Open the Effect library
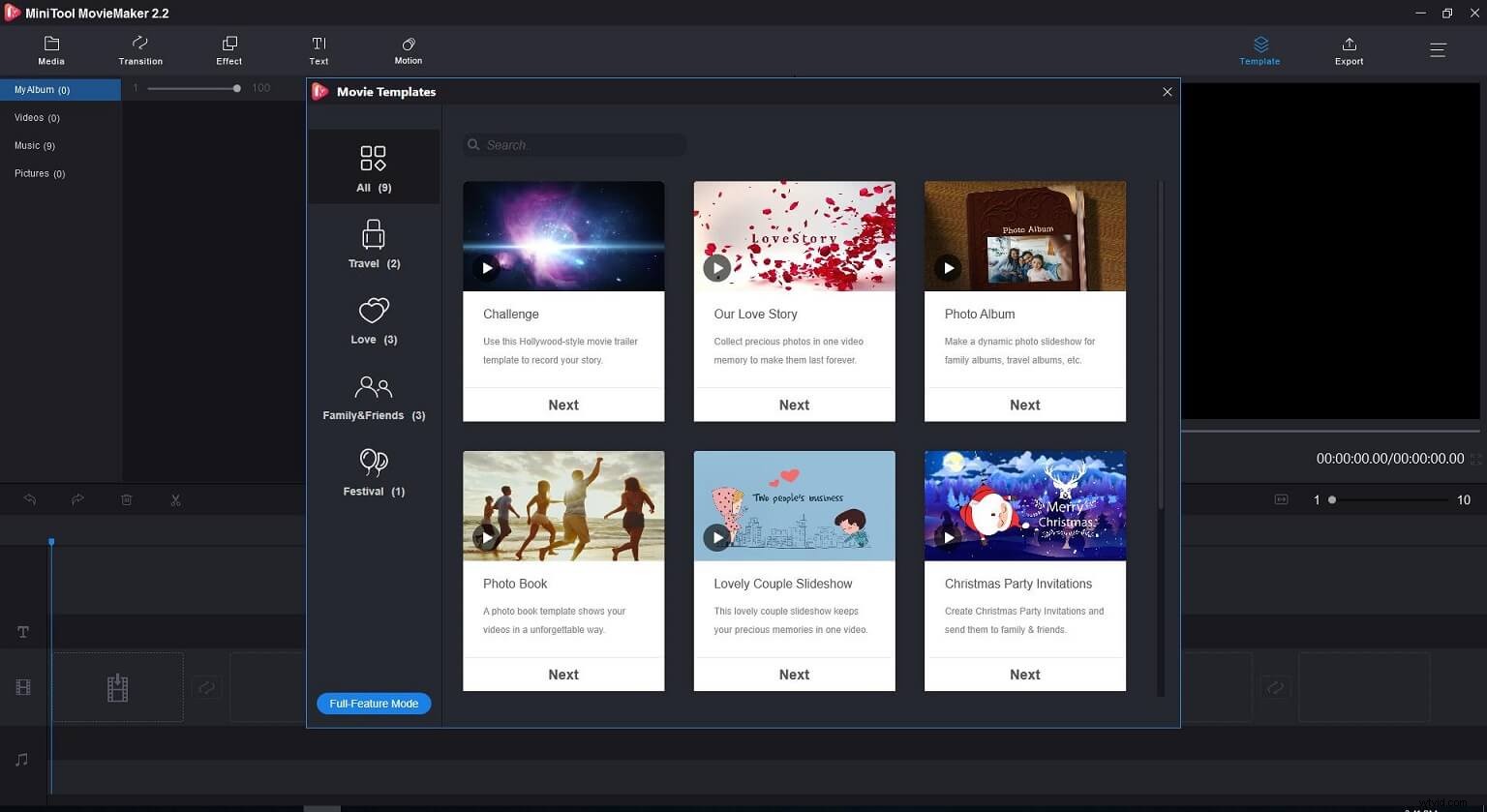Image resolution: width=1487 pixels, height=812 pixels. pyautogui.click(x=229, y=50)
